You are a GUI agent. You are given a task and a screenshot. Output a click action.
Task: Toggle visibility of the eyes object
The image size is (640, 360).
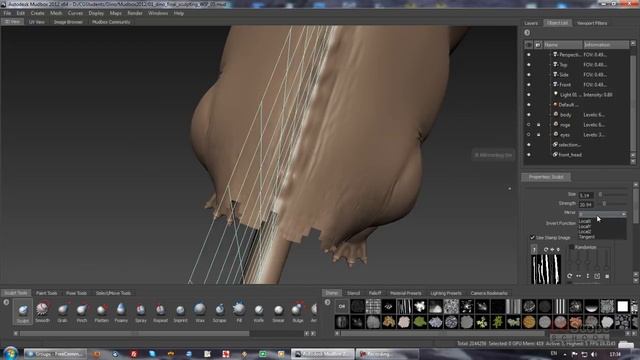click(x=529, y=135)
